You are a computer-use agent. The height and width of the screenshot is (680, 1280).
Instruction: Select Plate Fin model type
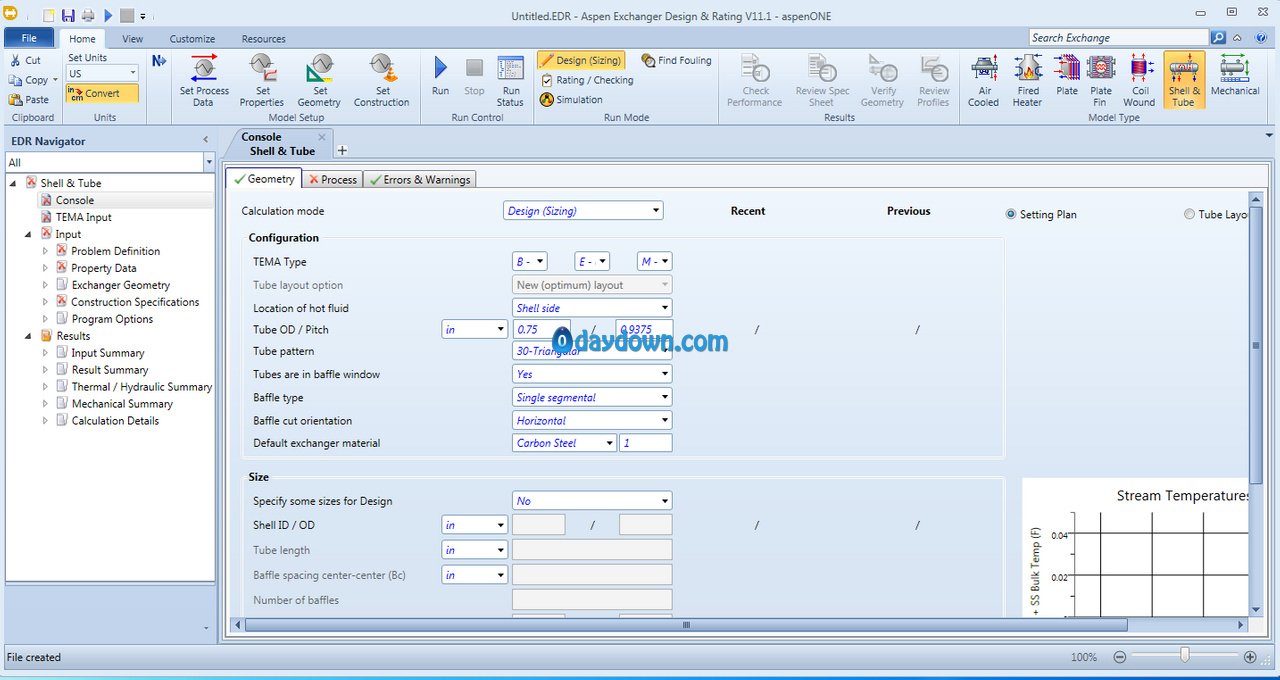pyautogui.click(x=1101, y=80)
